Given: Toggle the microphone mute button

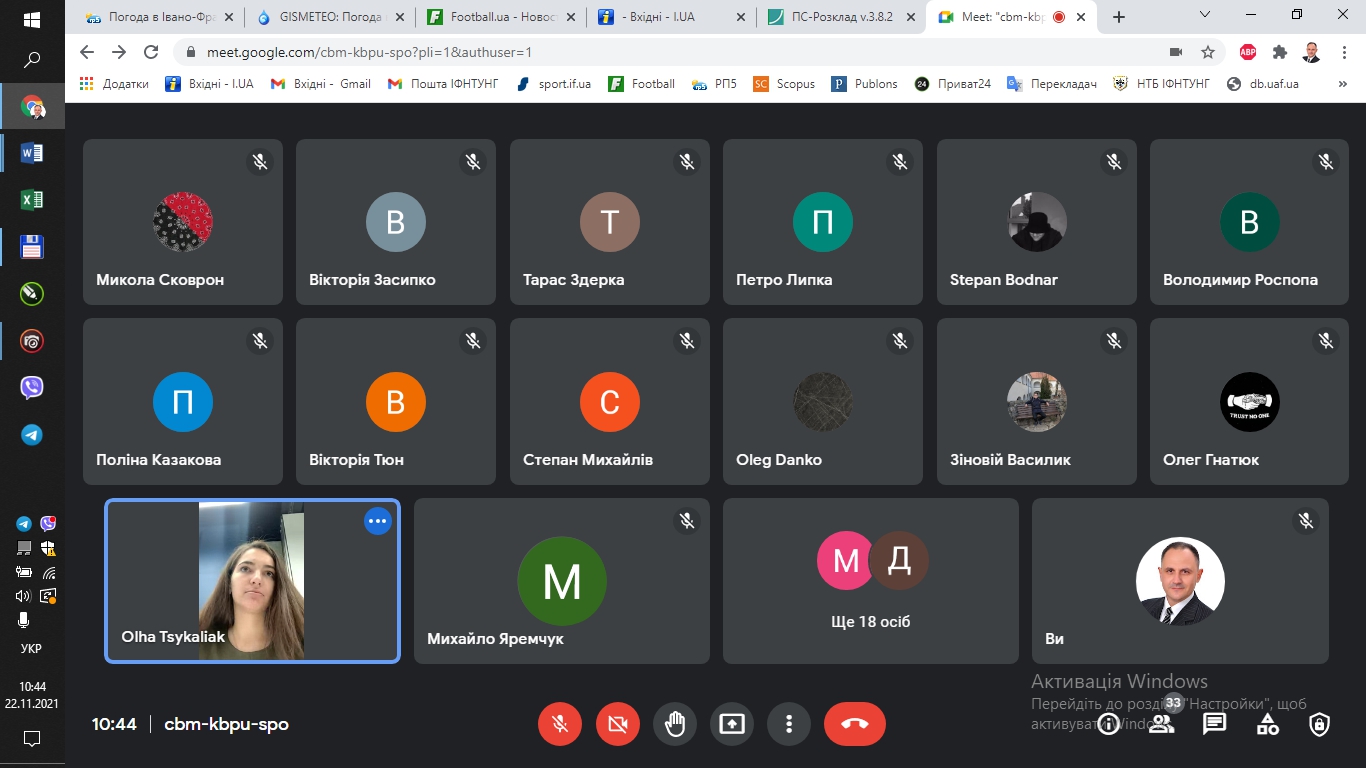Looking at the screenshot, I should tap(560, 724).
